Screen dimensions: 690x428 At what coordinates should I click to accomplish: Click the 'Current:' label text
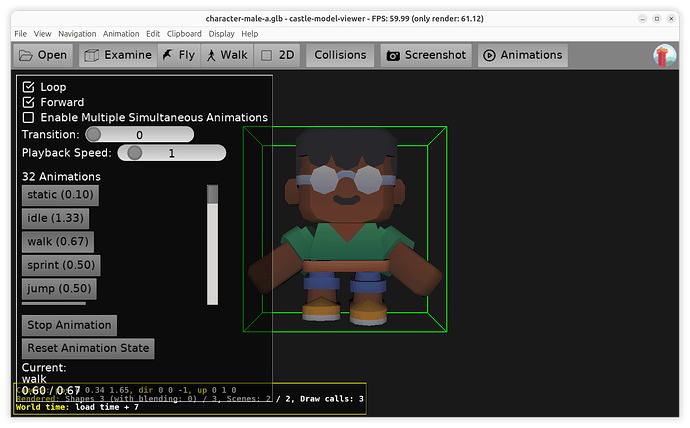[44, 368]
